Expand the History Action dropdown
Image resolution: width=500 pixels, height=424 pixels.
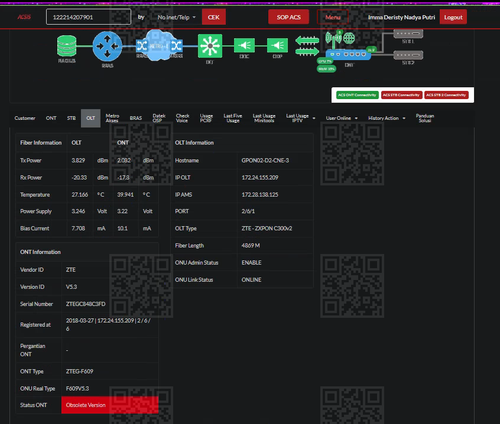click(387, 118)
